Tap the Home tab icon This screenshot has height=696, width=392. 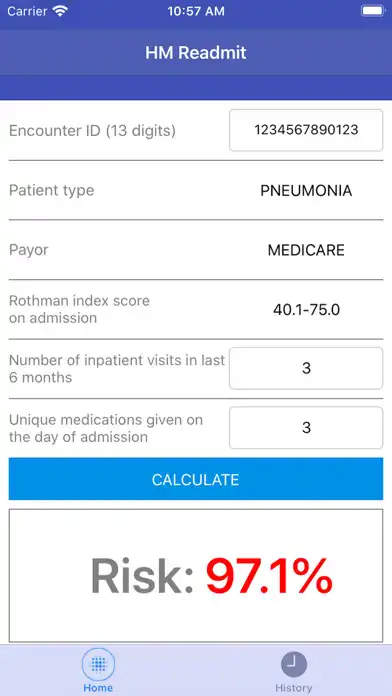pos(98,664)
